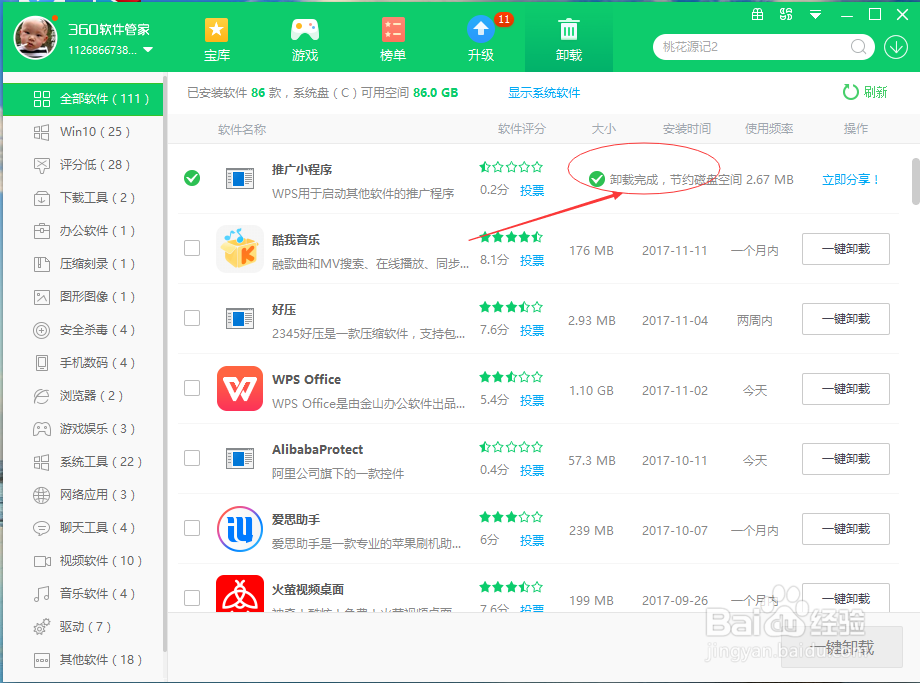Click the WPS Office app icon
920x683 pixels.
pyautogui.click(x=239, y=388)
